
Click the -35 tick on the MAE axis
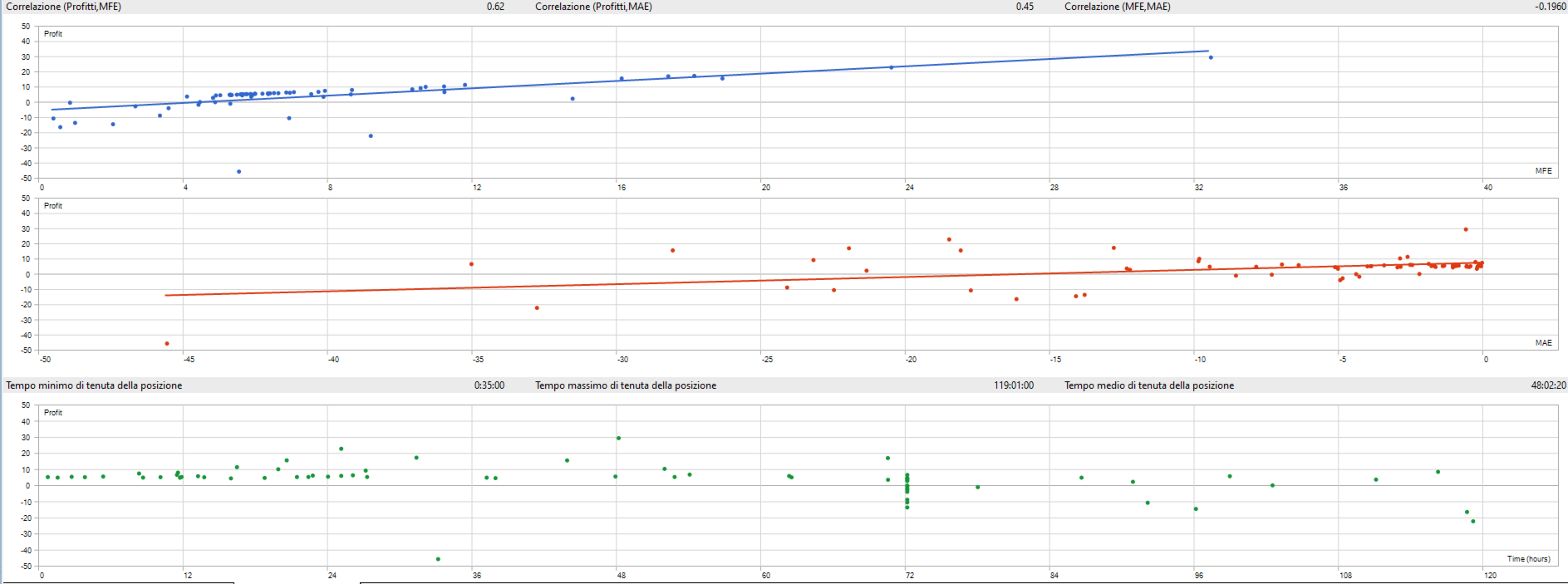click(478, 360)
